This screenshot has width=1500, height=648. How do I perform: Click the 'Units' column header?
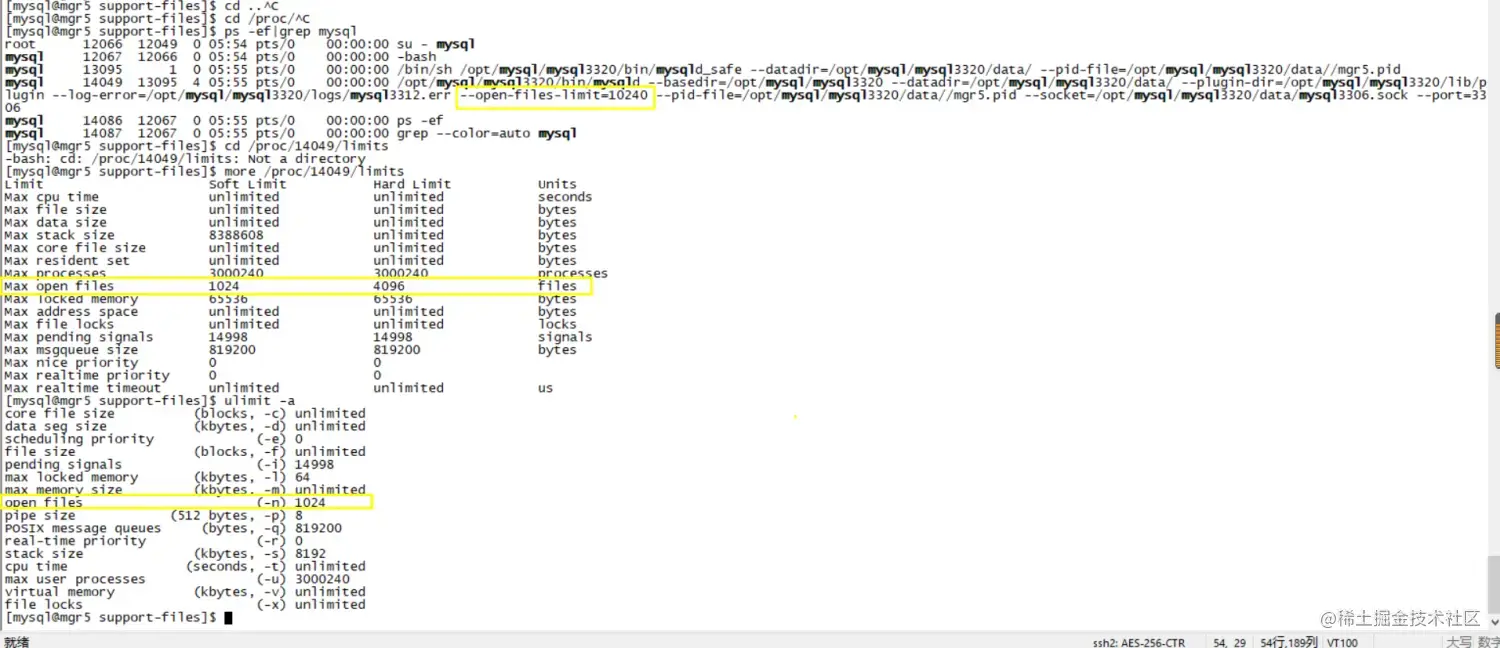tap(557, 184)
